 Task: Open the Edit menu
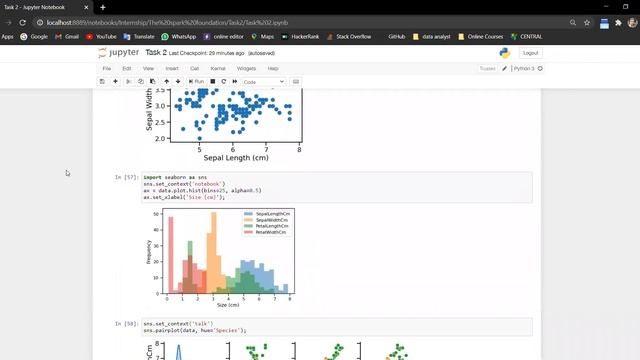tap(127, 69)
